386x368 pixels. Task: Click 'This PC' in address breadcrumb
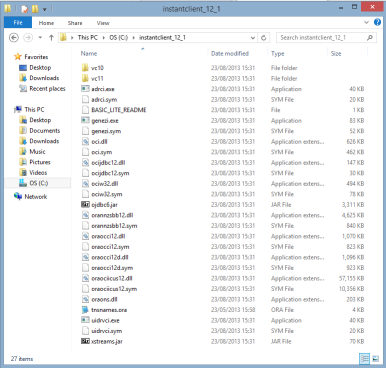pyautogui.click(x=88, y=38)
